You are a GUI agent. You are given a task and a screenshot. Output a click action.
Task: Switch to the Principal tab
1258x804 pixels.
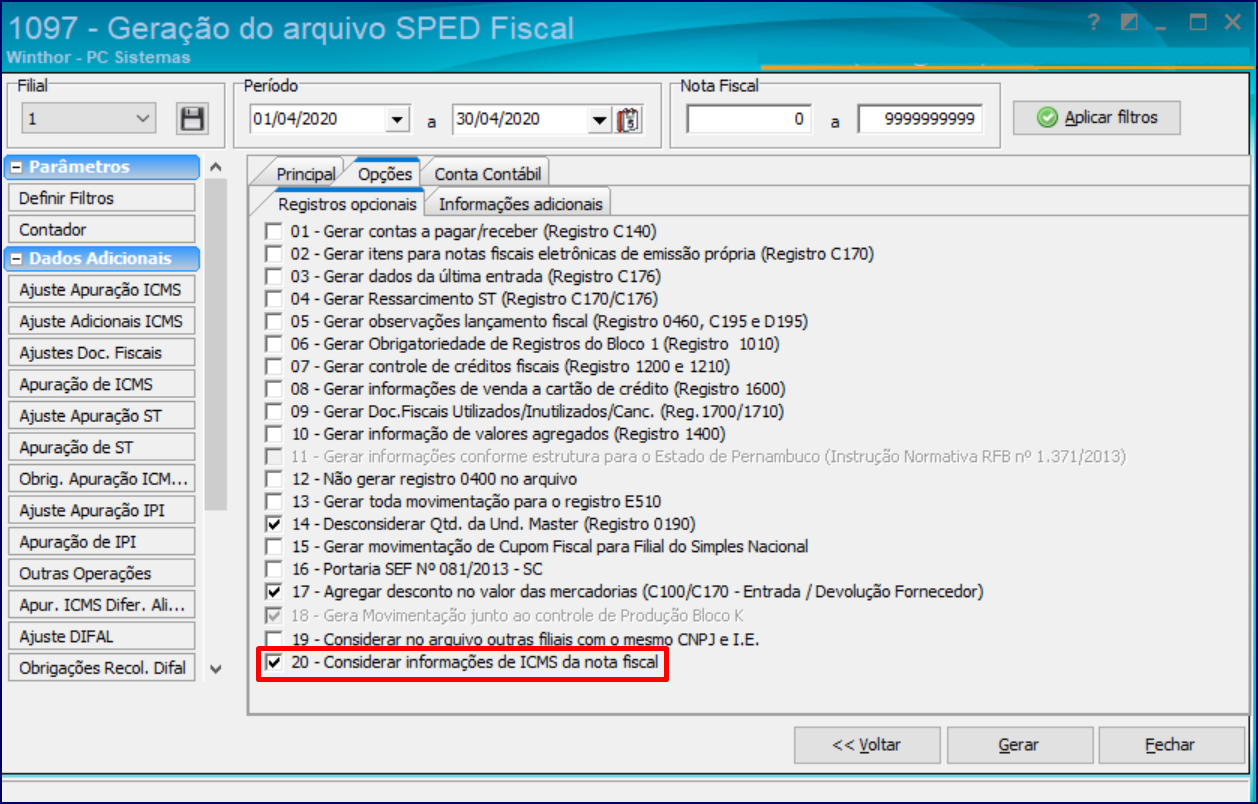pyautogui.click(x=305, y=174)
